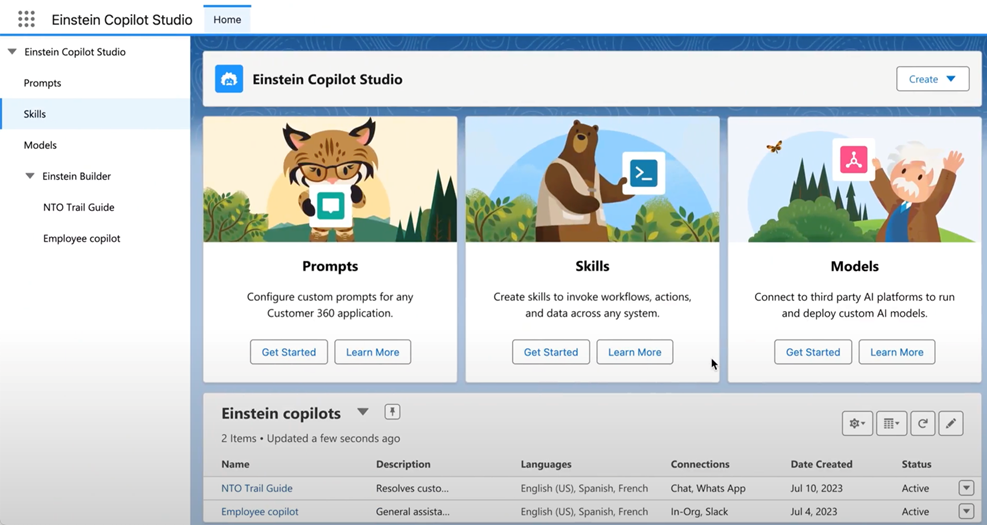This screenshot has height=525, width=987.
Task: Click the 'Chat, Whats App' connections cell
Action: point(708,488)
